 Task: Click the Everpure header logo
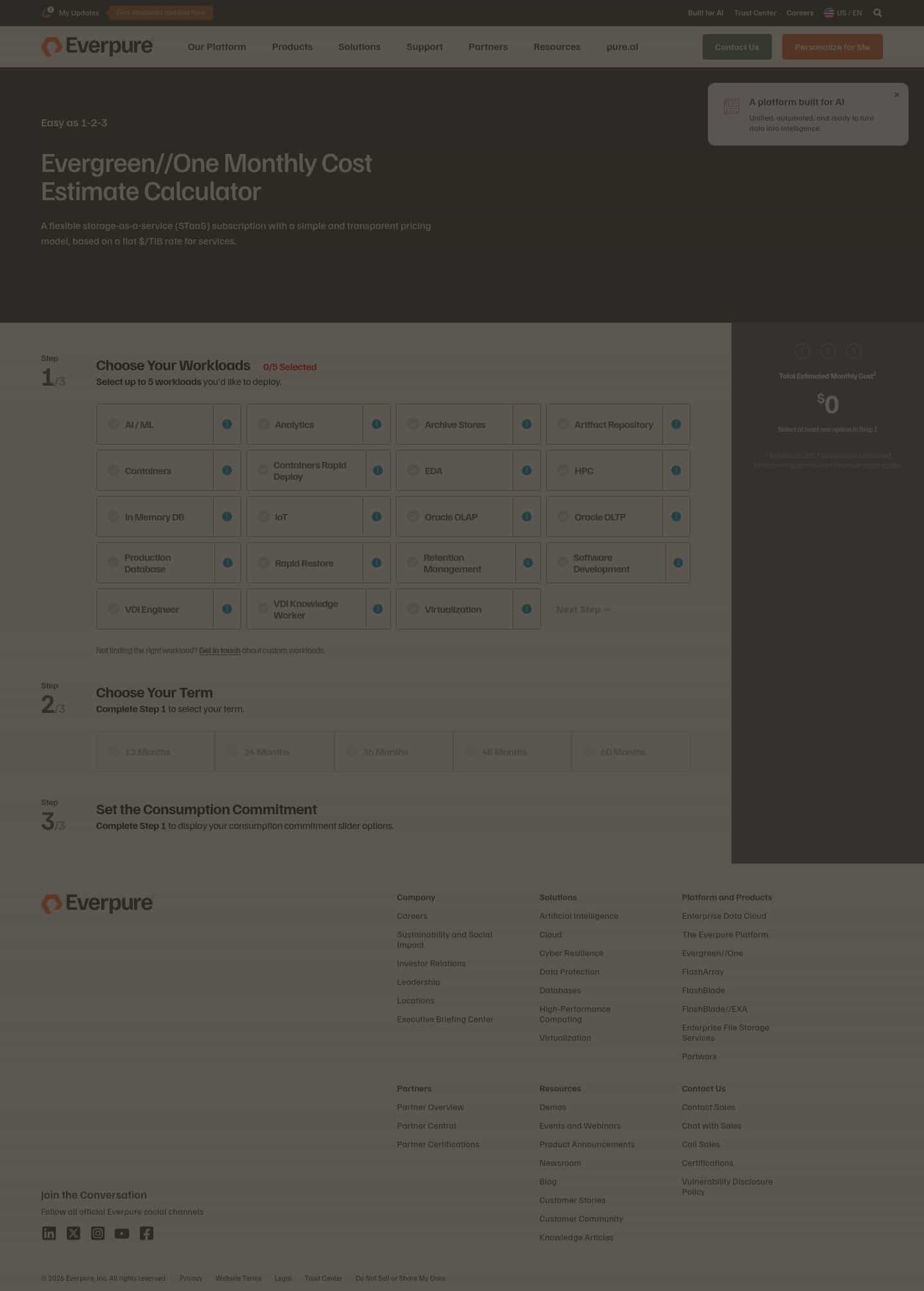point(97,46)
